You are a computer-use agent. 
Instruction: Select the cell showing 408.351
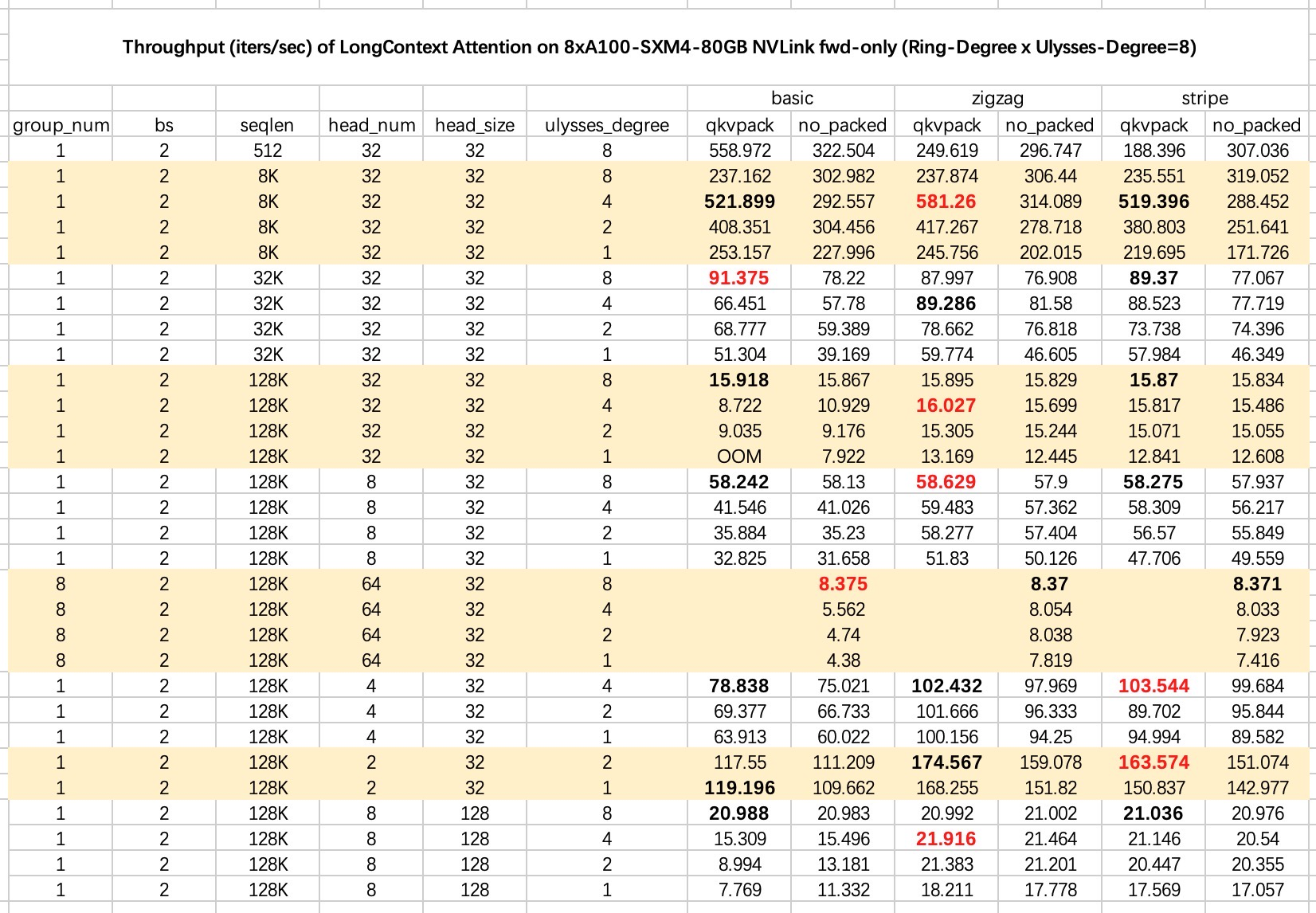point(740,227)
